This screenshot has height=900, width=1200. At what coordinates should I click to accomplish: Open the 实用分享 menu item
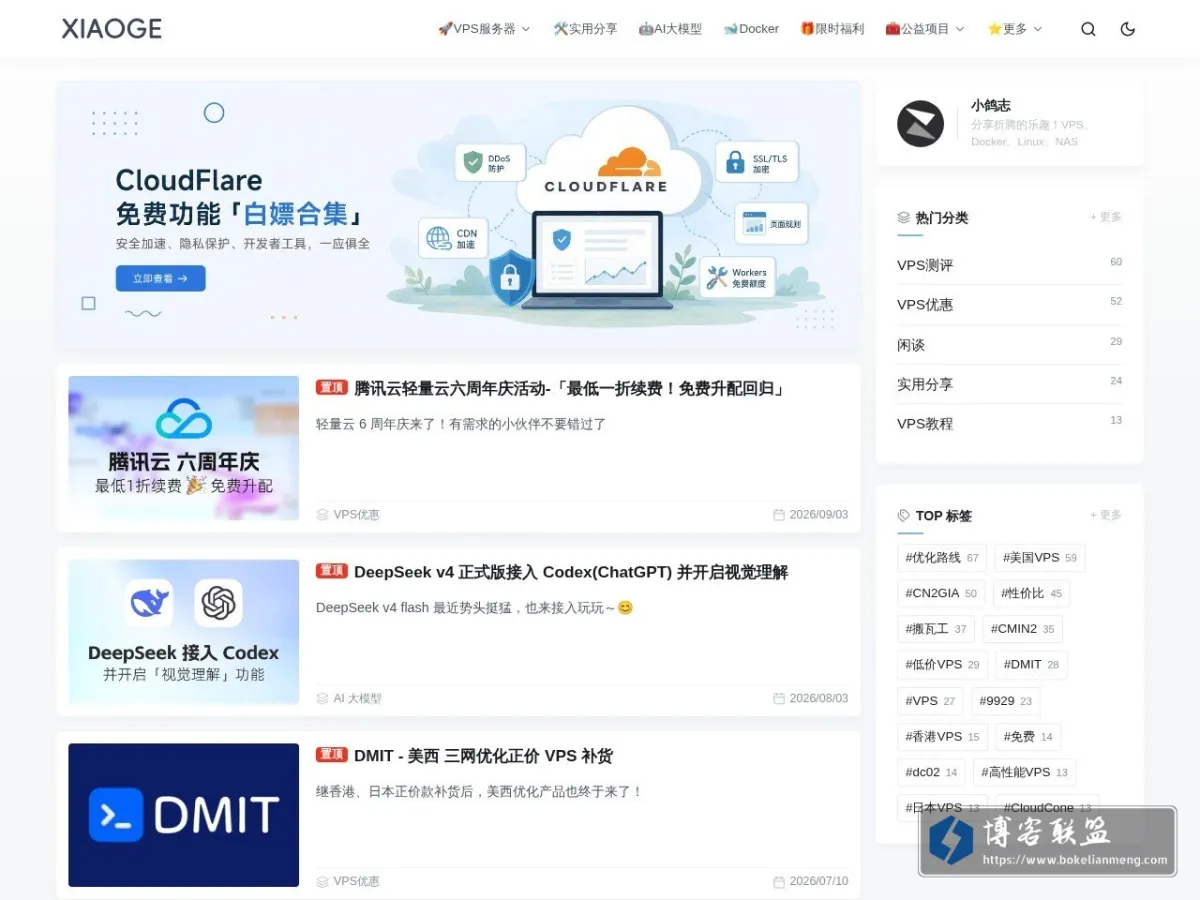(586, 29)
